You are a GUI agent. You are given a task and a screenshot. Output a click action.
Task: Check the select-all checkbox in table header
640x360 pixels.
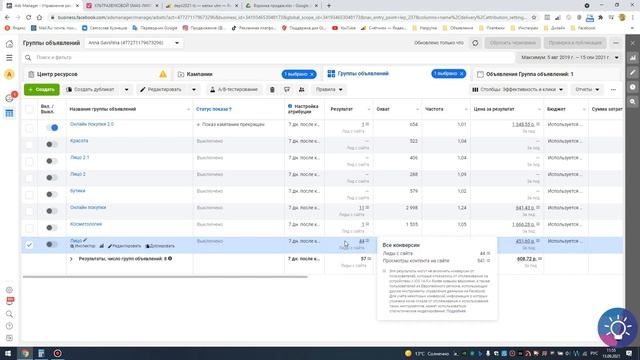[x=29, y=109]
